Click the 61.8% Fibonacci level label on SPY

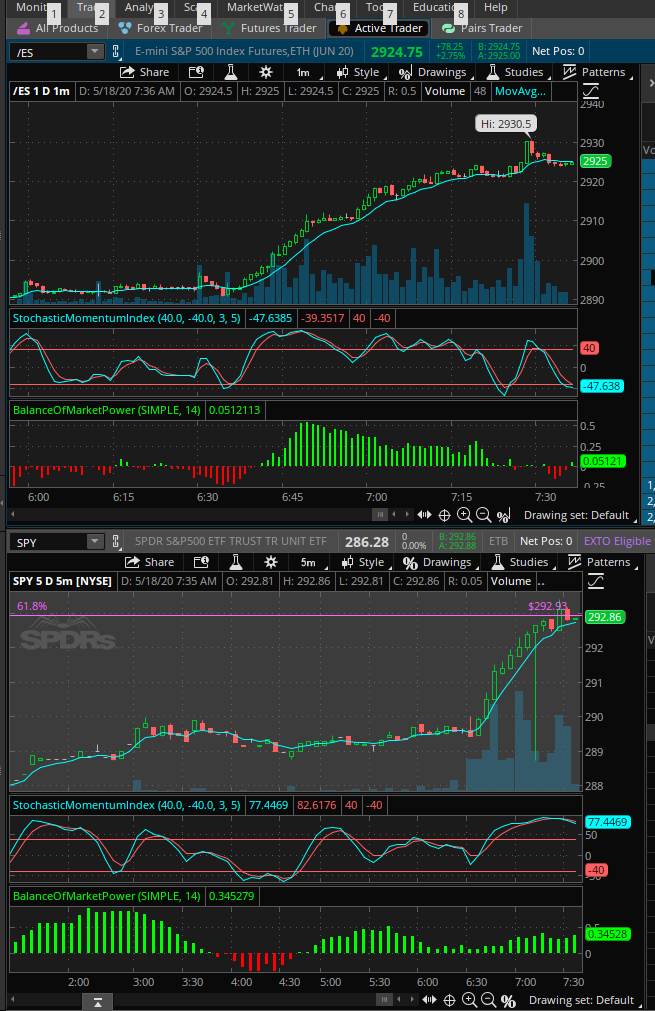click(x=32, y=606)
